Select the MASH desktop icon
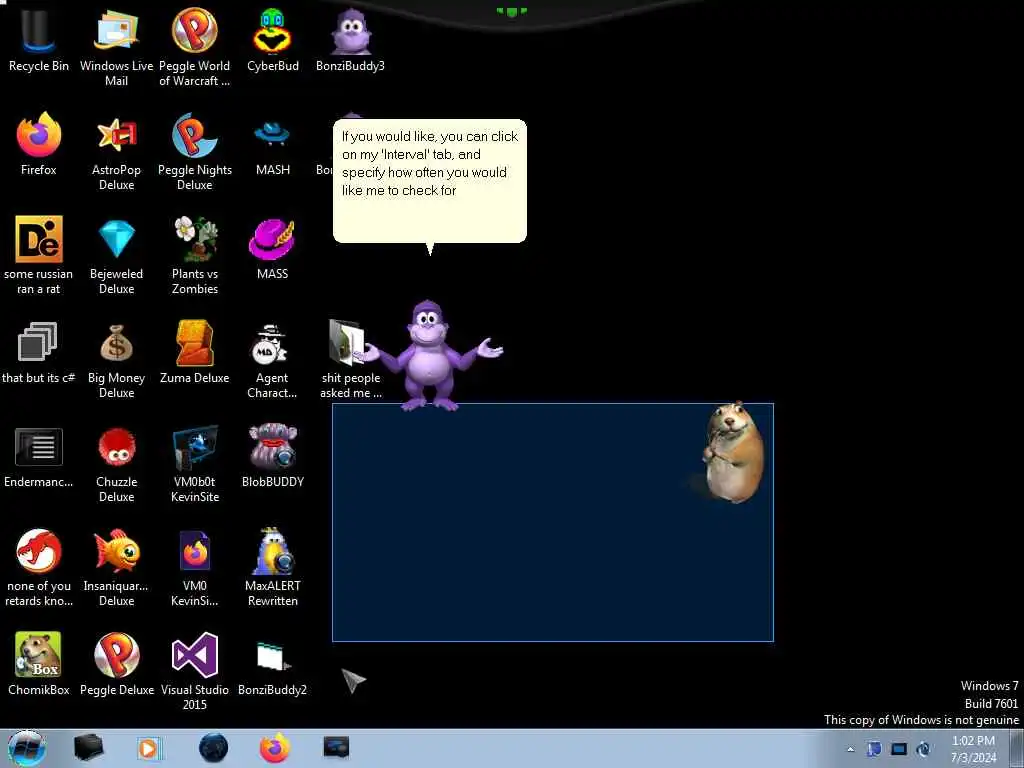The width and height of the screenshot is (1024, 768). [x=272, y=145]
